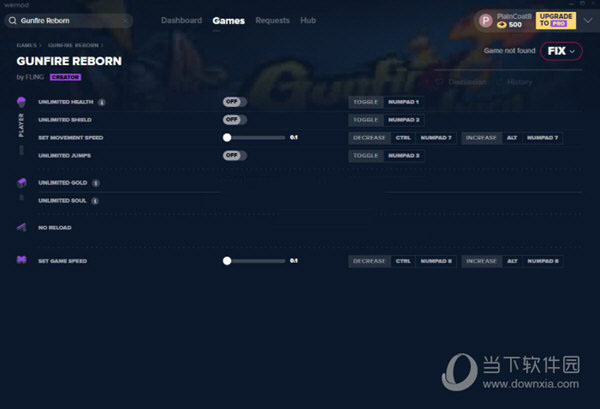This screenshot has width=600, height=409.
Task: Click the Game not found status text
Action: (x=509, y=51)
